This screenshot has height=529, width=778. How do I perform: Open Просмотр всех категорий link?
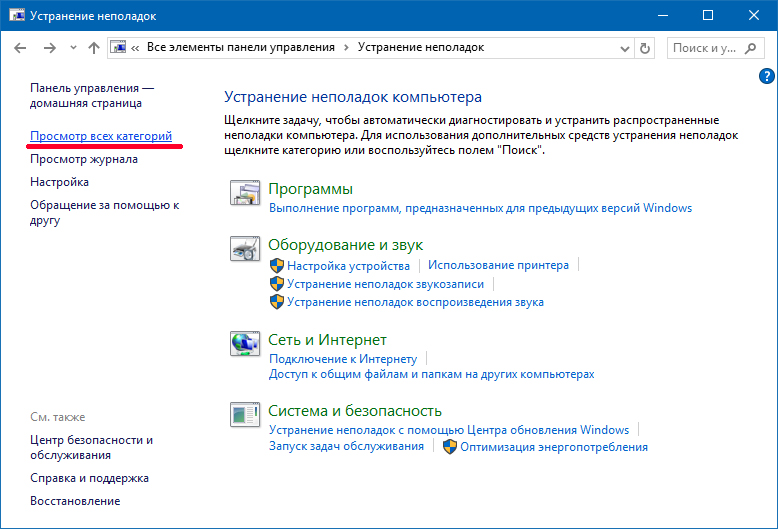101,136
